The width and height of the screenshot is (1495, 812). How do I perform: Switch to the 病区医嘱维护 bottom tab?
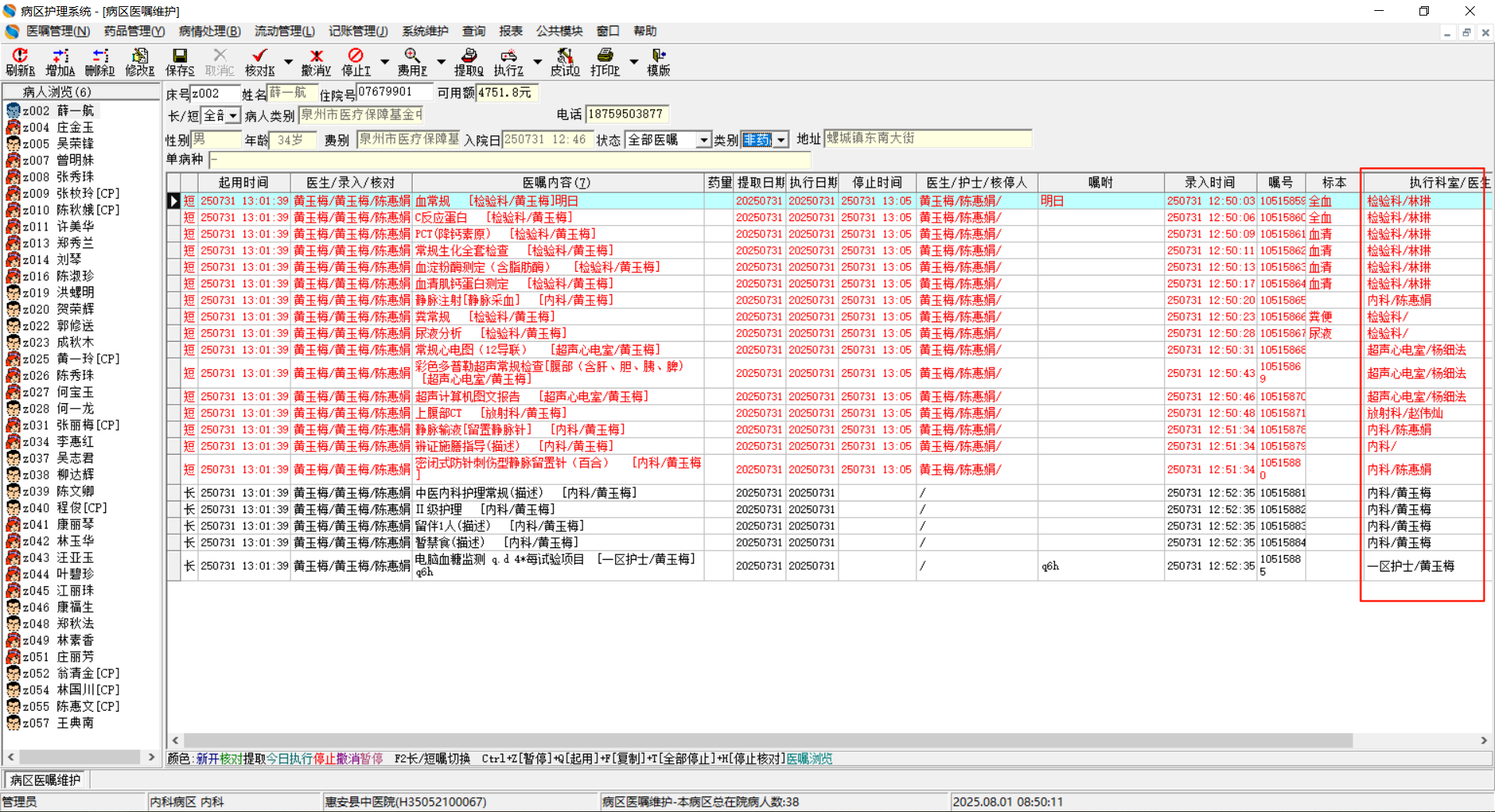45,780
